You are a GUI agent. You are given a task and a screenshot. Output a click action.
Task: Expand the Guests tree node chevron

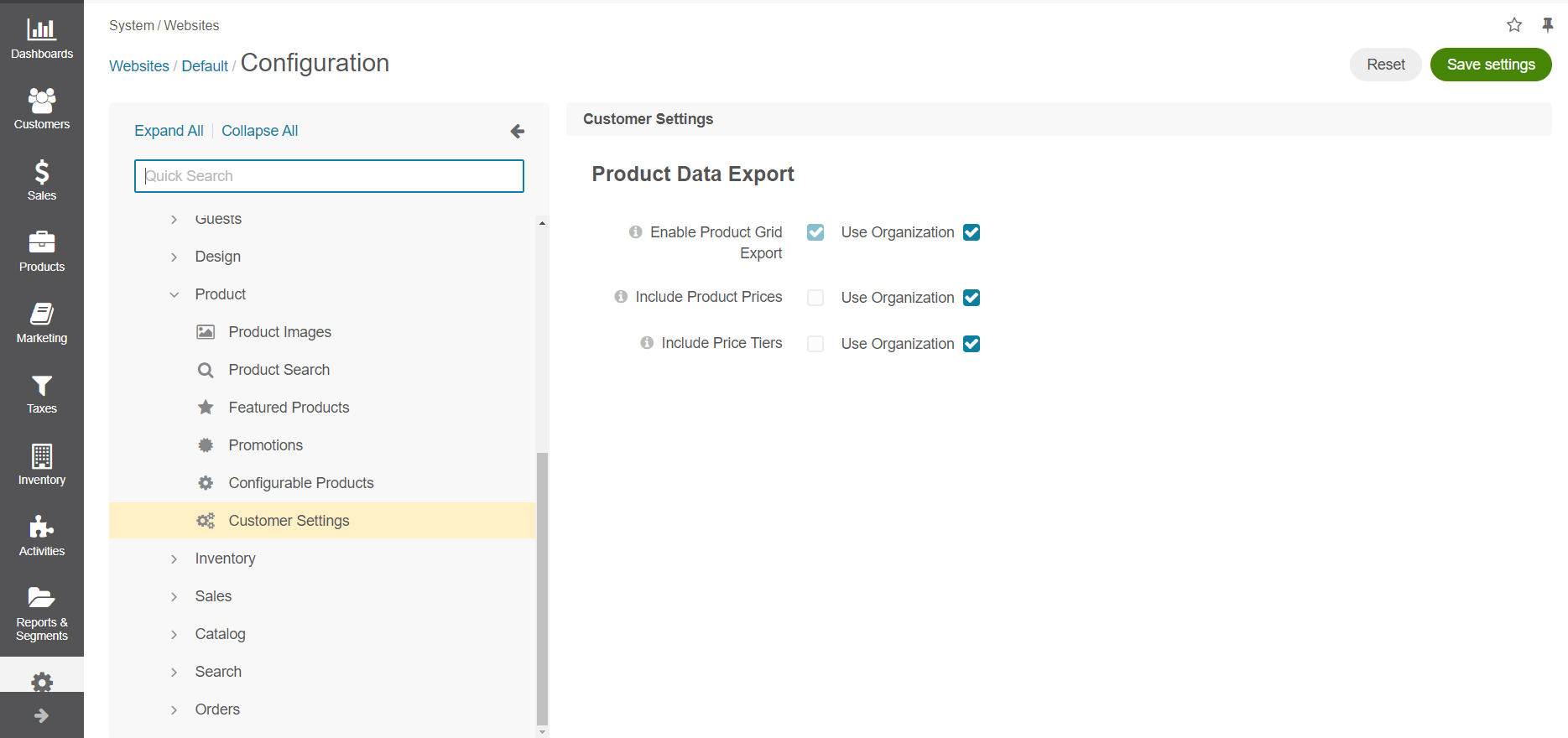(174, 220)
